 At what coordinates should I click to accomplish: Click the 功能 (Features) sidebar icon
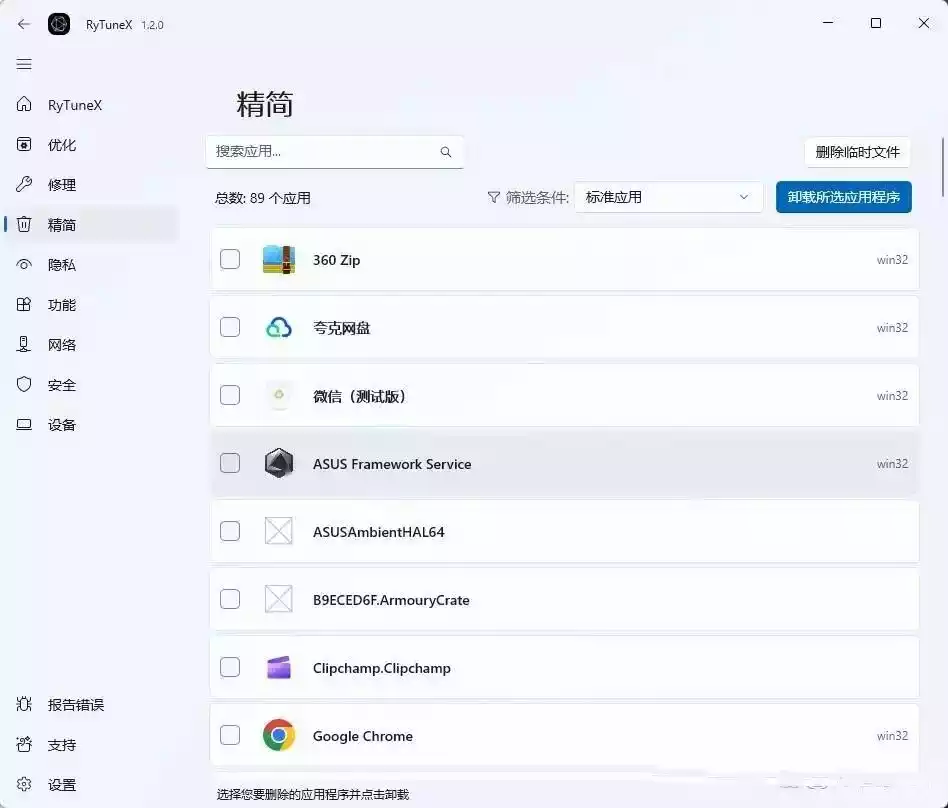[24, 304]
